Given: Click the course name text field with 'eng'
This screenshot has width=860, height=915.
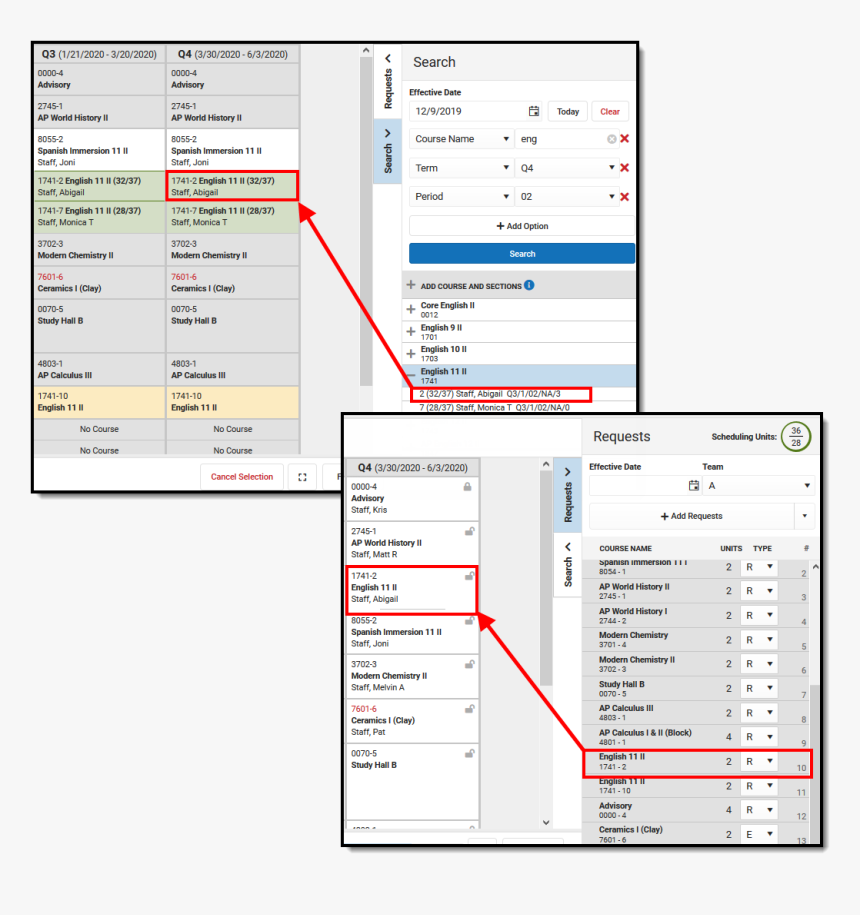Looking at the screenshot, I should click(562, 139).
